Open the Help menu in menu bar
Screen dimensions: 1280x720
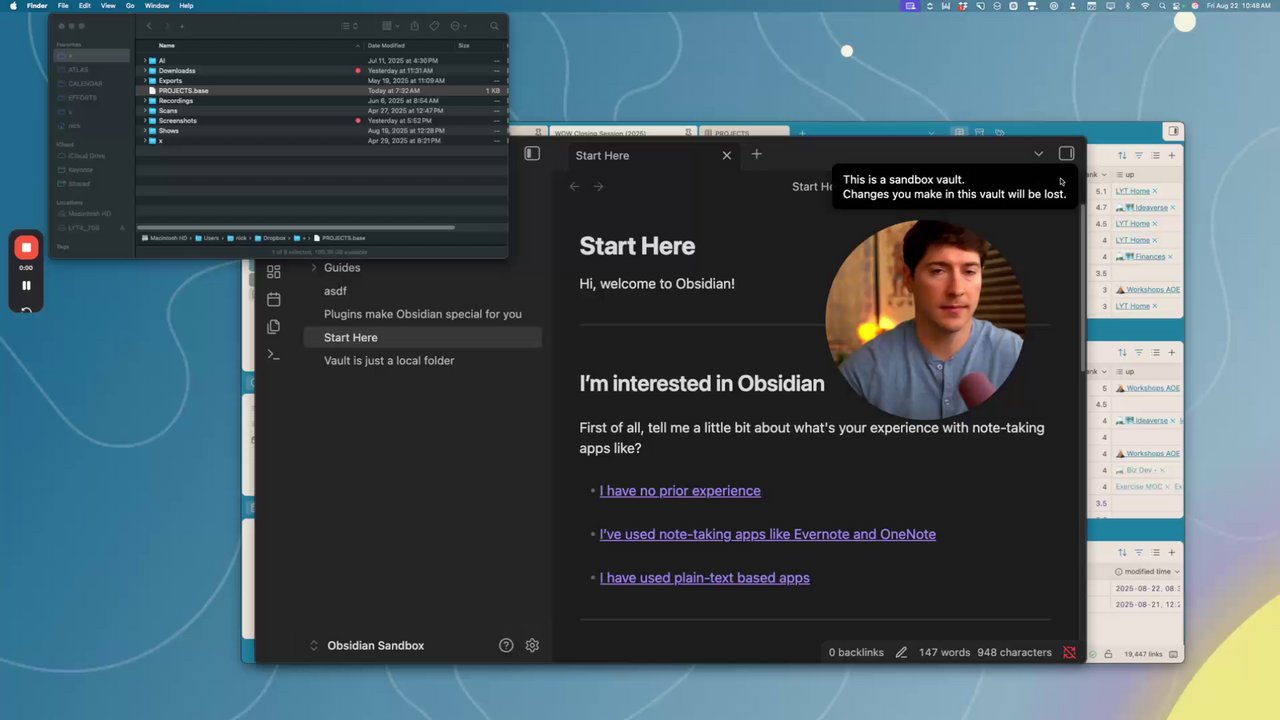point(186,6)
